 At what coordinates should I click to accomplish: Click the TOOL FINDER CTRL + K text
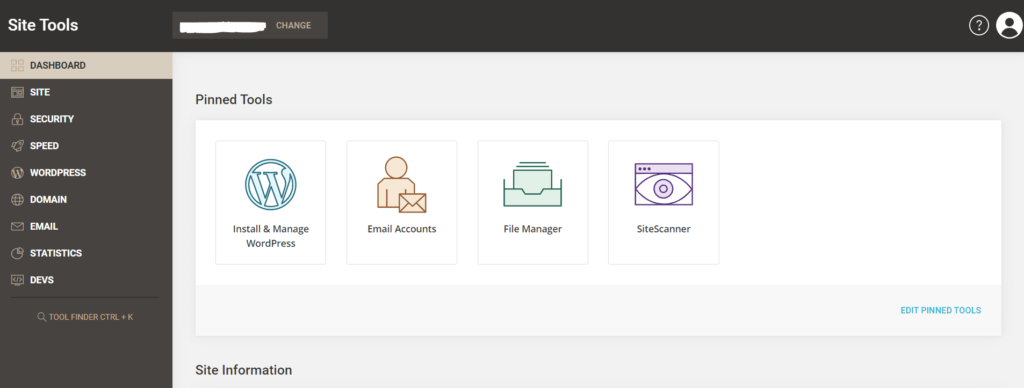coord(91,317)
